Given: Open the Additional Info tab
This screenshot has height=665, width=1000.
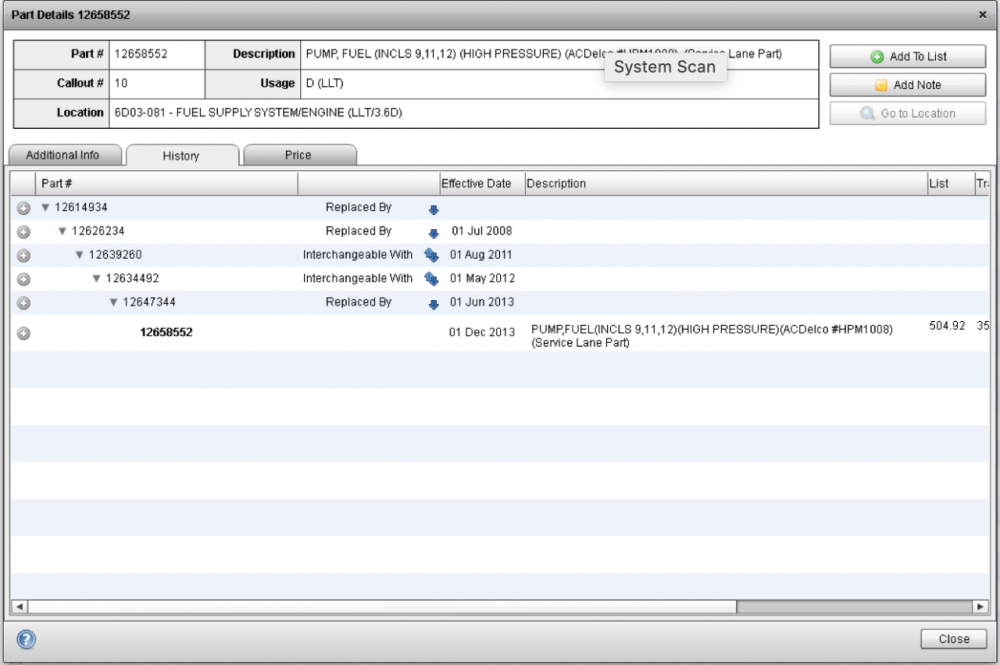Looking at the screenshot, I should tap(64, 155).
